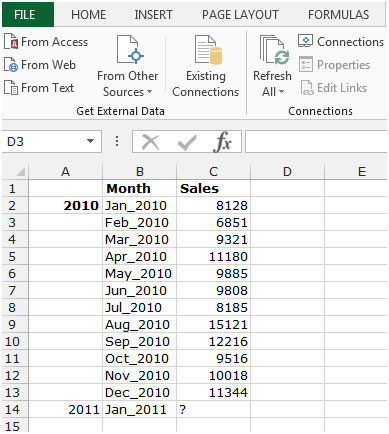Click the From Text file icon
This screenshot has height=434, width=389.
click(11, 88)
